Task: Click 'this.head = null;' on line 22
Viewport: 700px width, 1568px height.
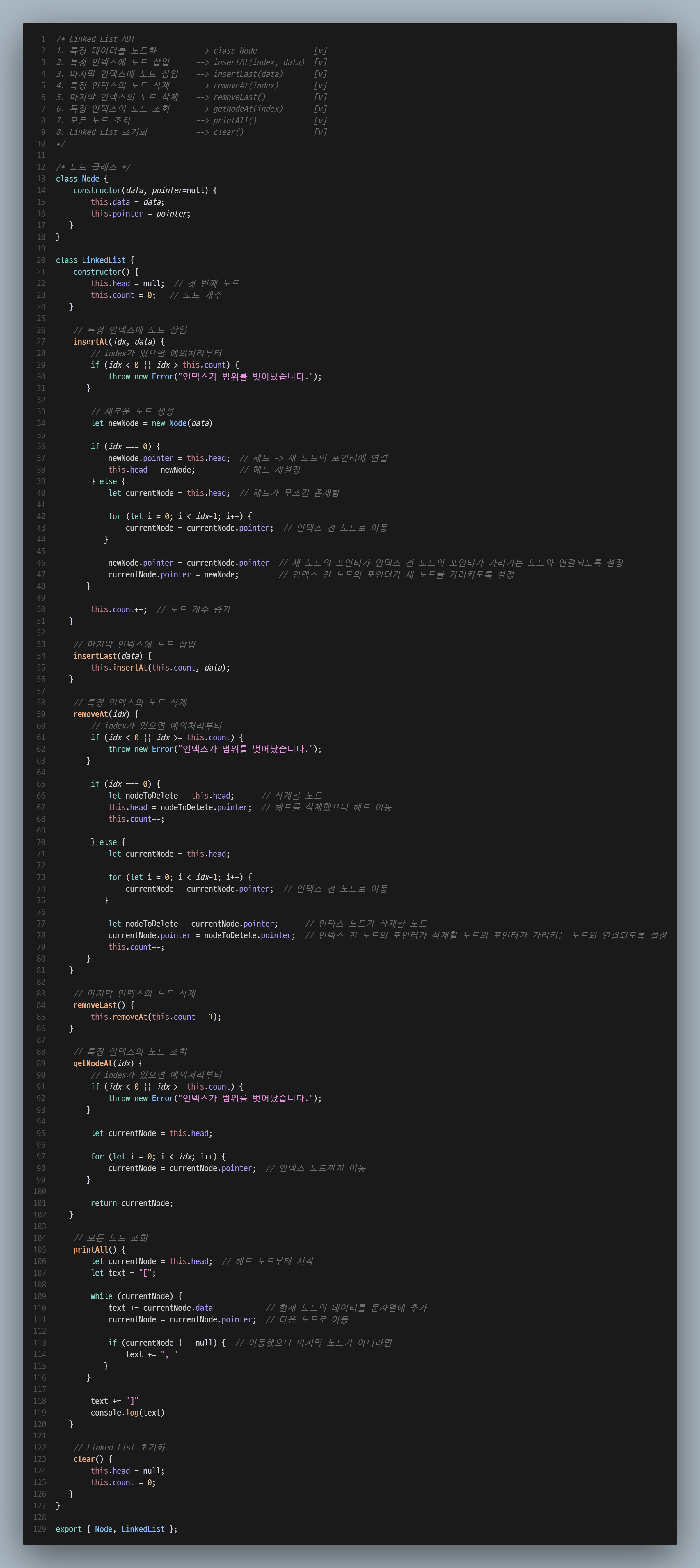Action: tap(127, 284)
